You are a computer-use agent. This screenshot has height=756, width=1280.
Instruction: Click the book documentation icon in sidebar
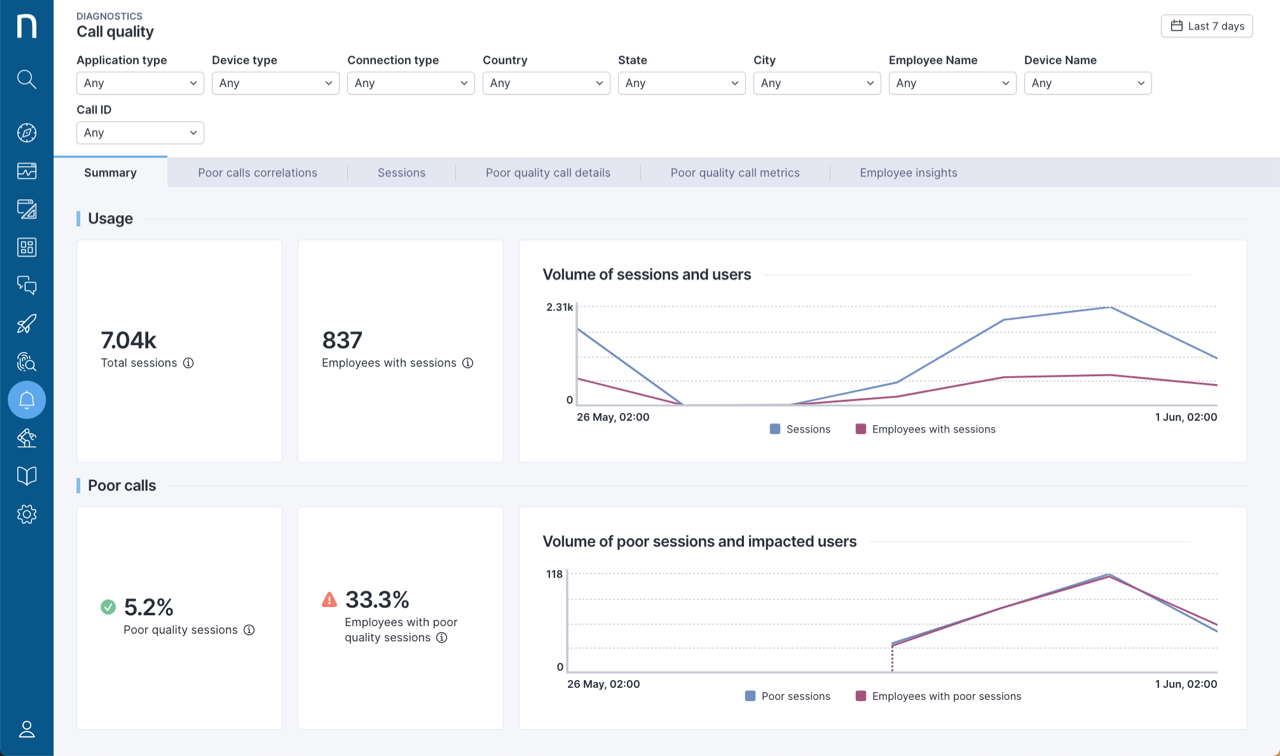(x=27, y=476)
